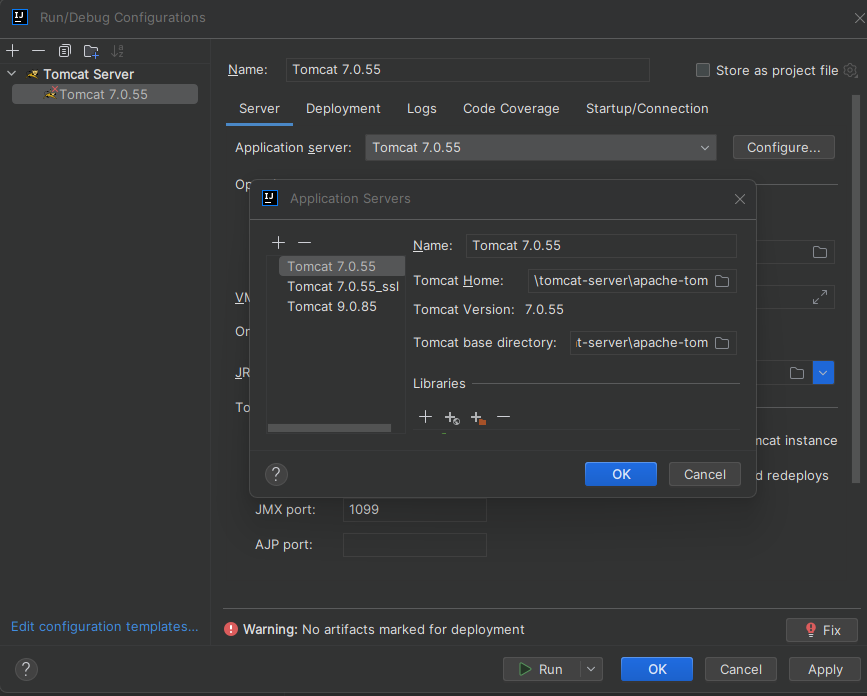
Task: Switch to the Deployment tab
Action: [x=343, y=108]
